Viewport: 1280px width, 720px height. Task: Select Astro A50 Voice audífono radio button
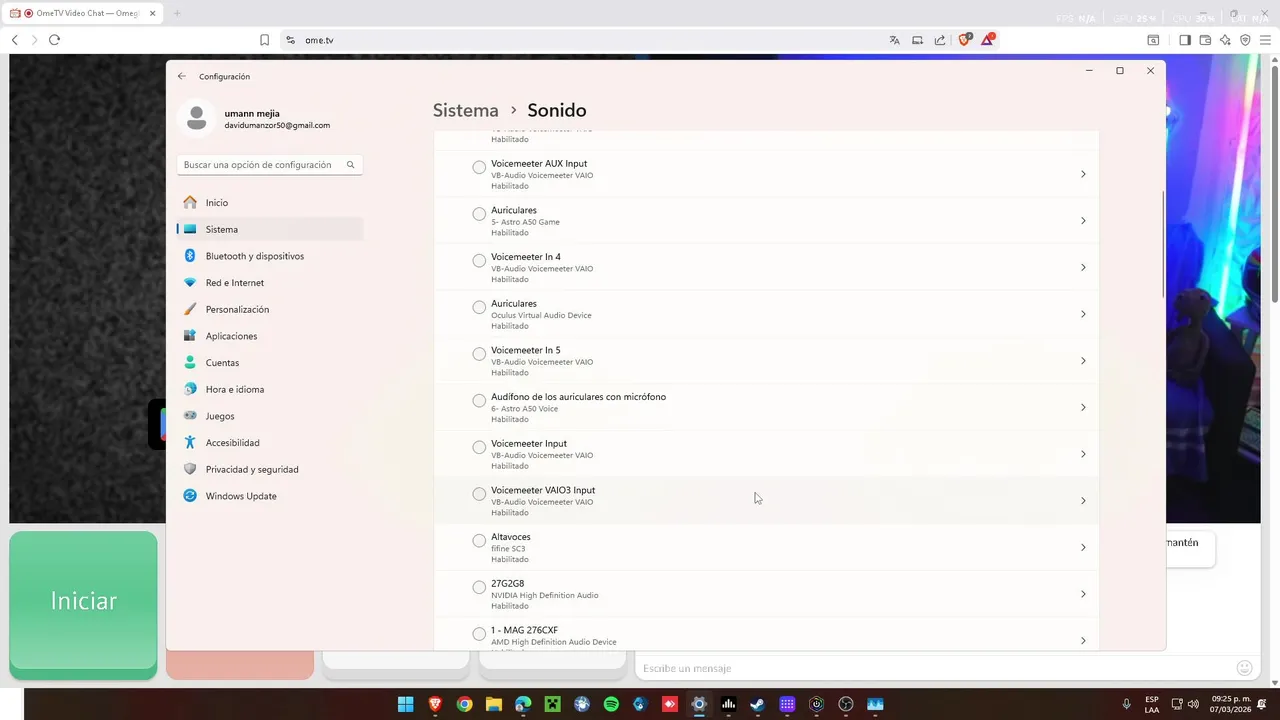coord(479,400)
